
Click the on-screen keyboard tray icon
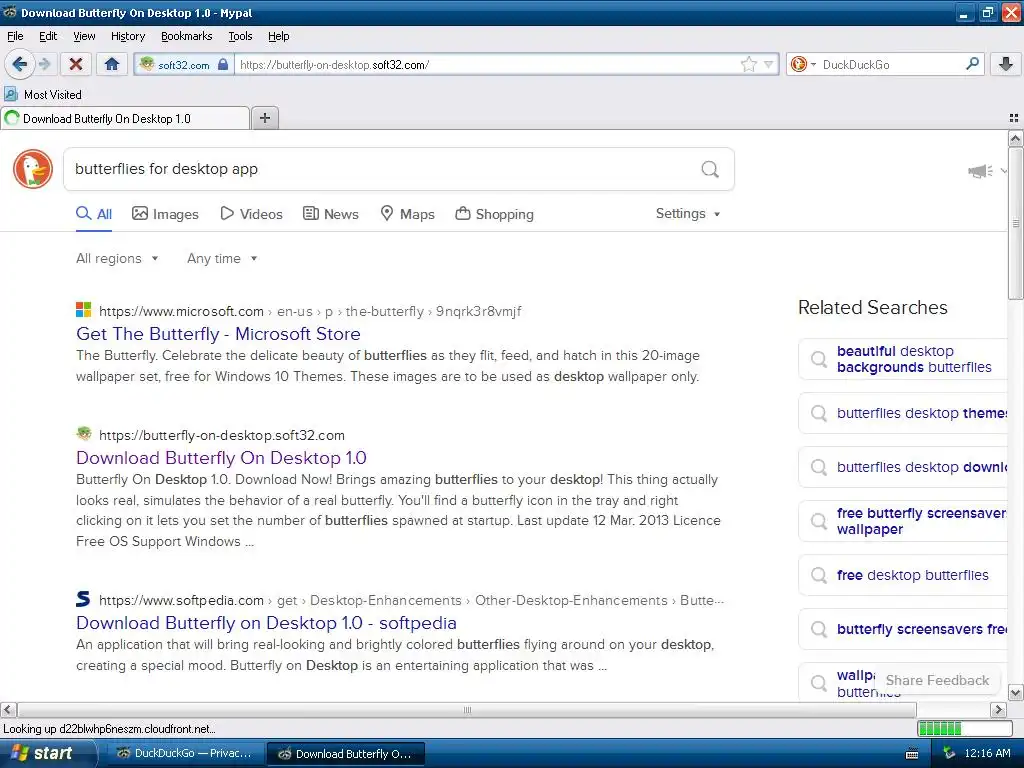tap(912, 754)
